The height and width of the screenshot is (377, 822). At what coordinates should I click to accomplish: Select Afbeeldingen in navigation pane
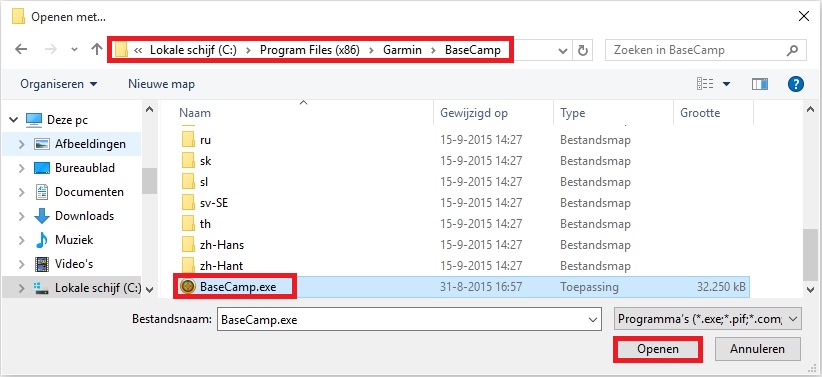click(x=90, y=144)
